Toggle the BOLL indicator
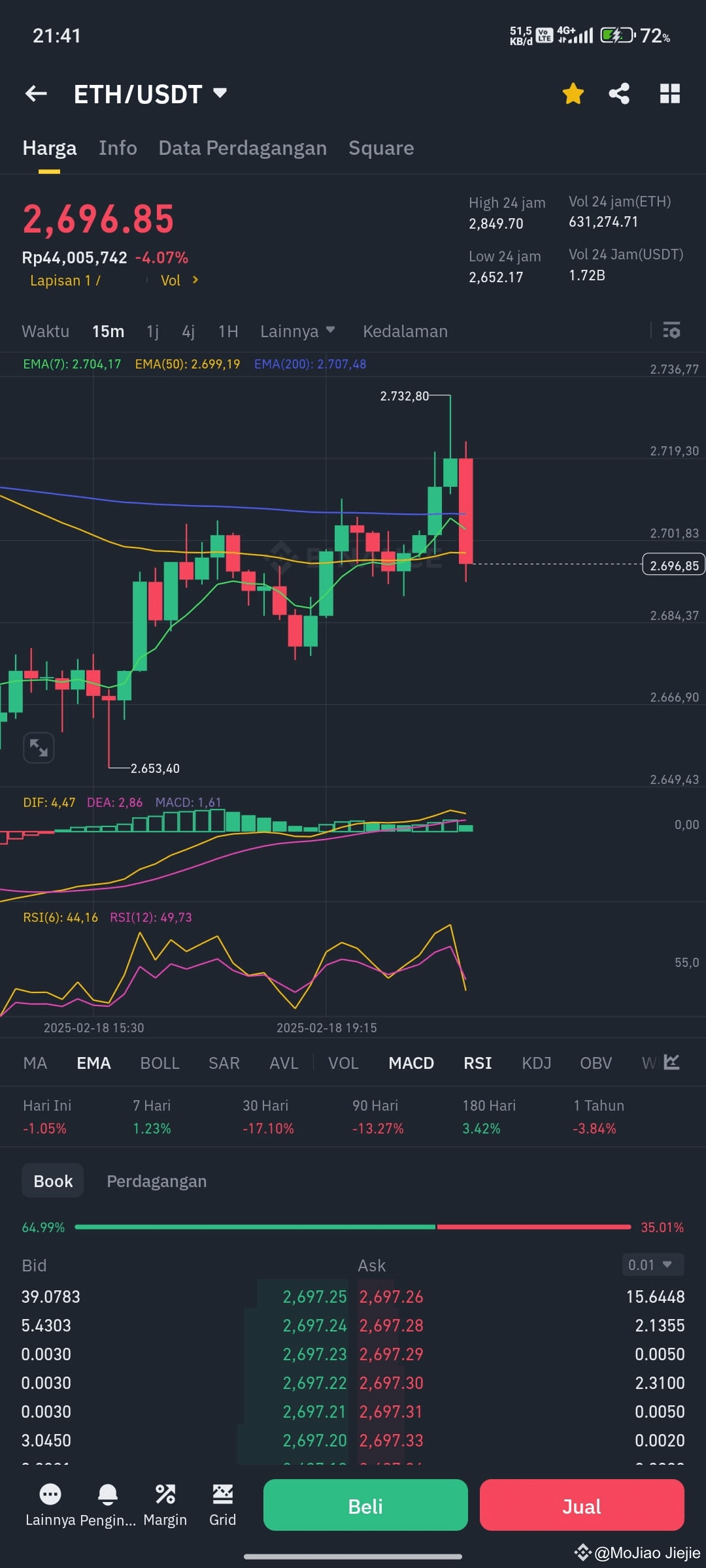The height and width of the screenshot is (1568, 706). (160, 1063)
